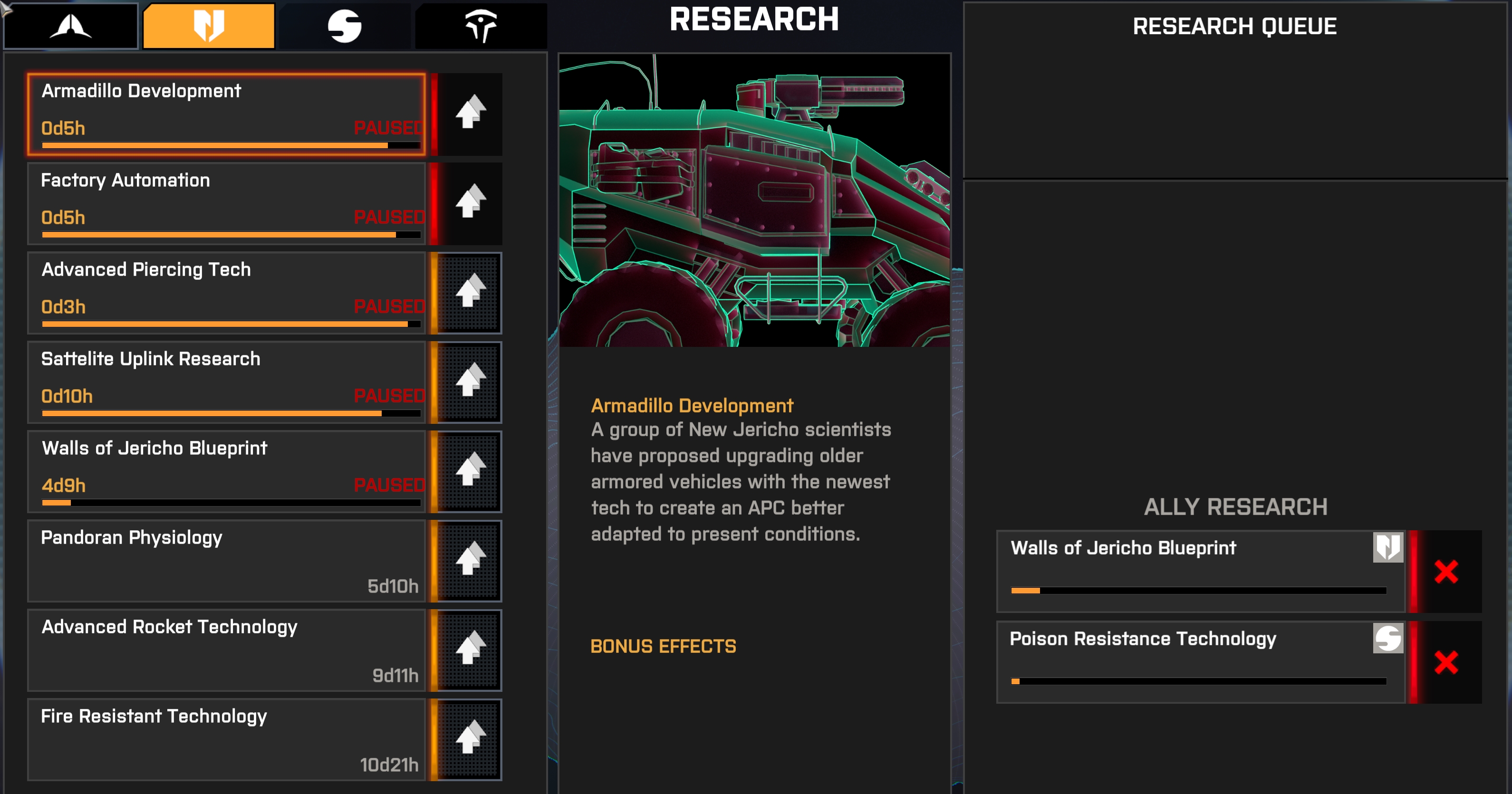Cancel ally research Walls of Jericho Blueprint

point(1445,572)
